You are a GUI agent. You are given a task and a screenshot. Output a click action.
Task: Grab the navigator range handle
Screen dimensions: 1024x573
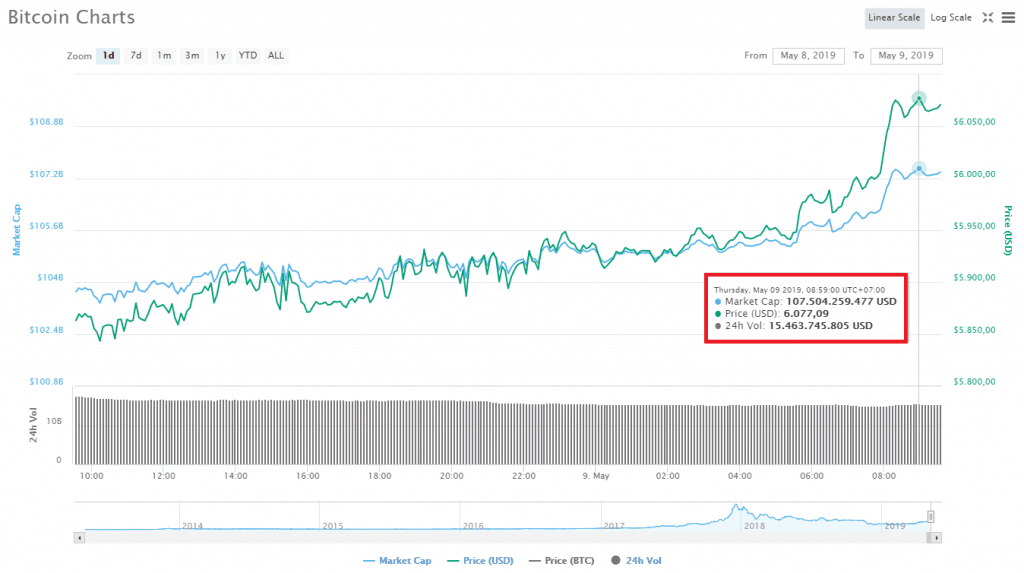point(931,517)
